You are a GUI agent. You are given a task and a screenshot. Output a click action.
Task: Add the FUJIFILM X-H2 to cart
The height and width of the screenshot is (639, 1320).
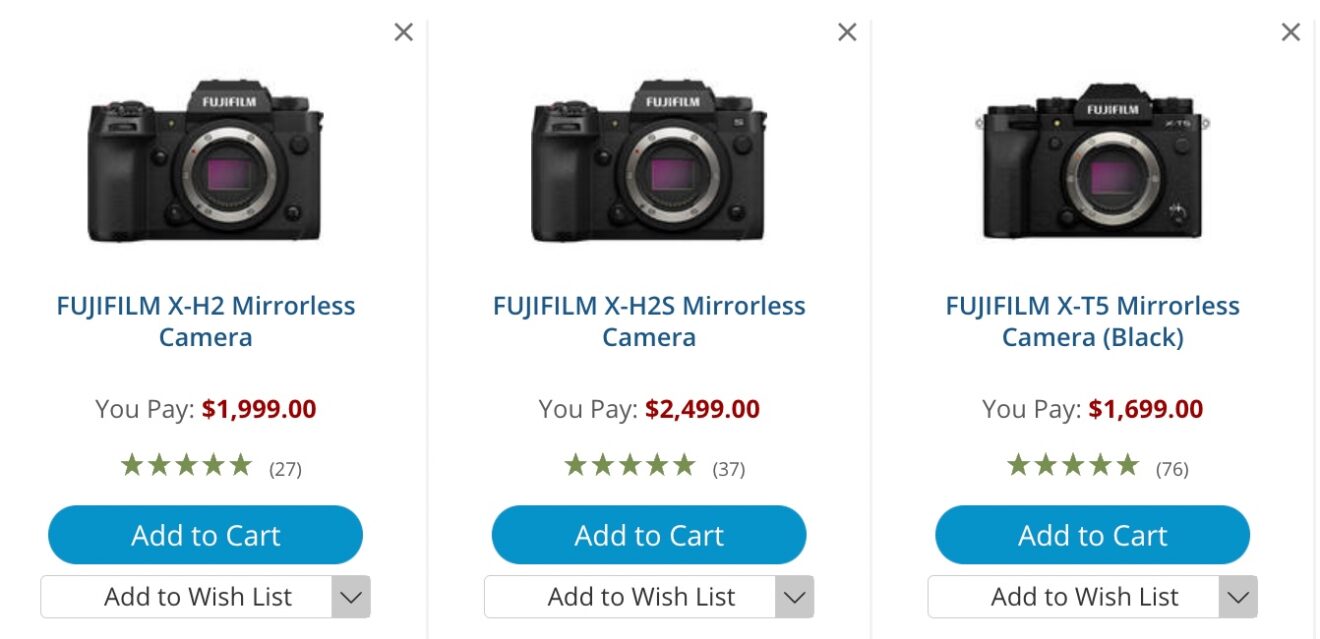tap(205, 535)
